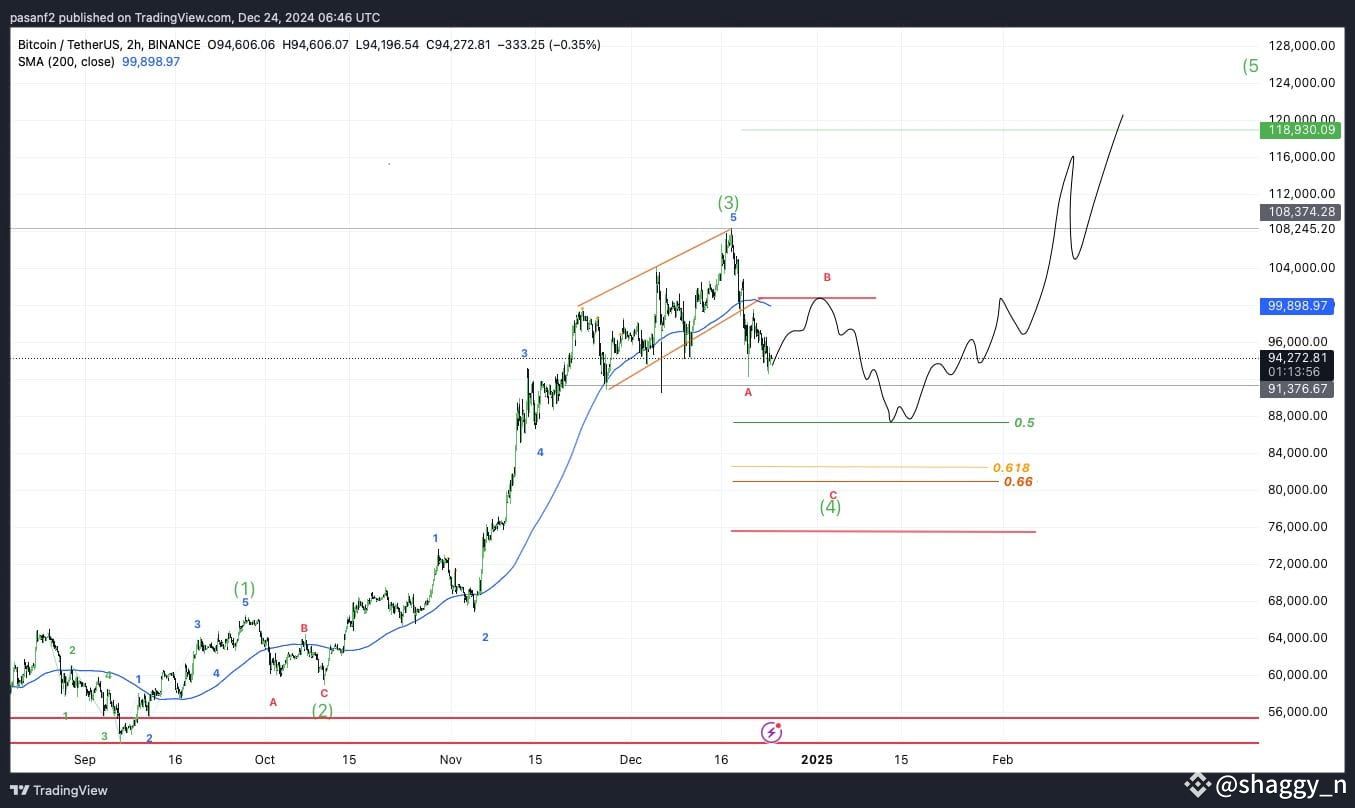Viewport: 1355px width, 808px height.
Task: Click the green (2) wave label
Action: pos(322,711)
